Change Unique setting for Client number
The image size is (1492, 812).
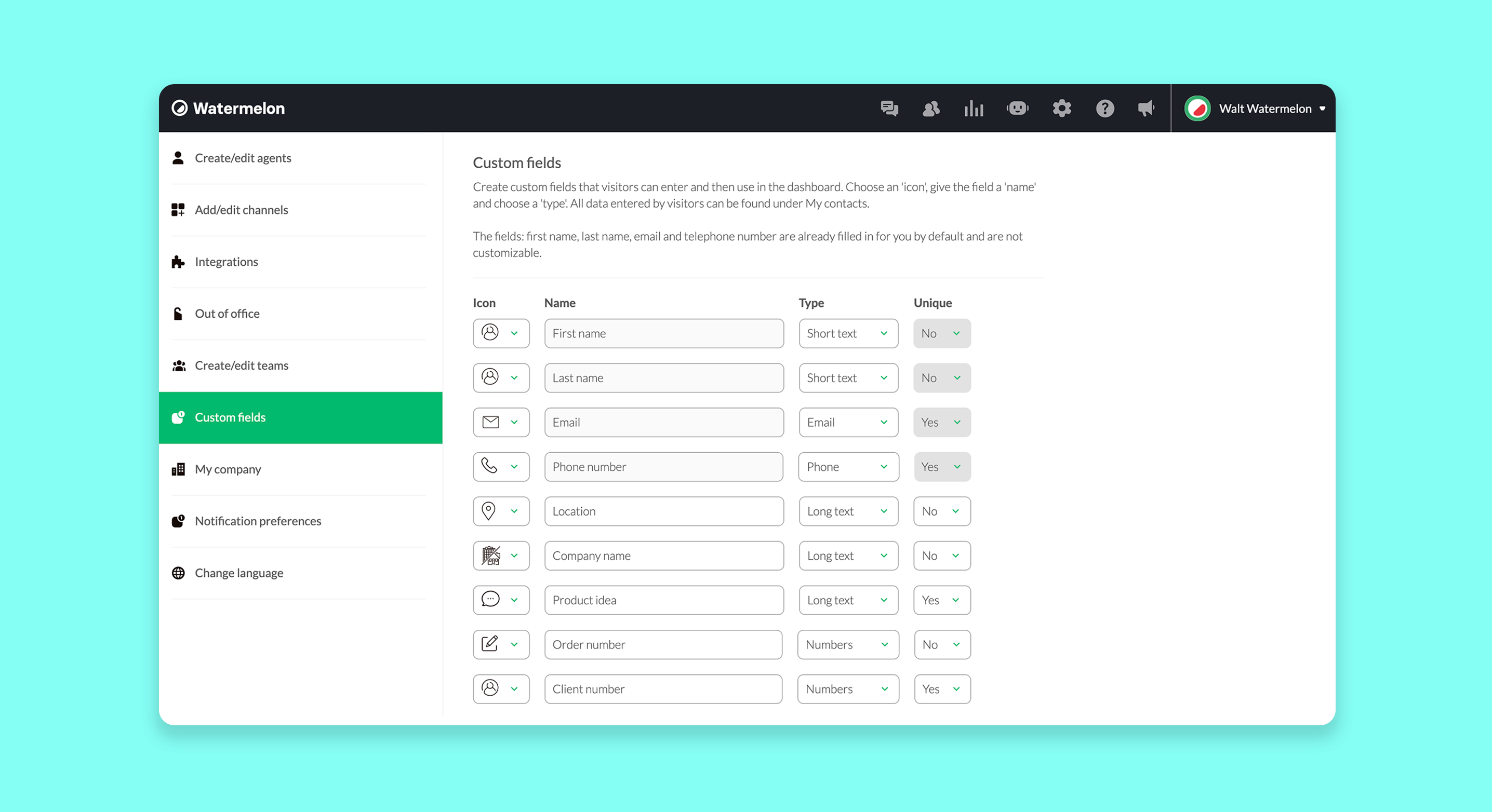point(942,689)
